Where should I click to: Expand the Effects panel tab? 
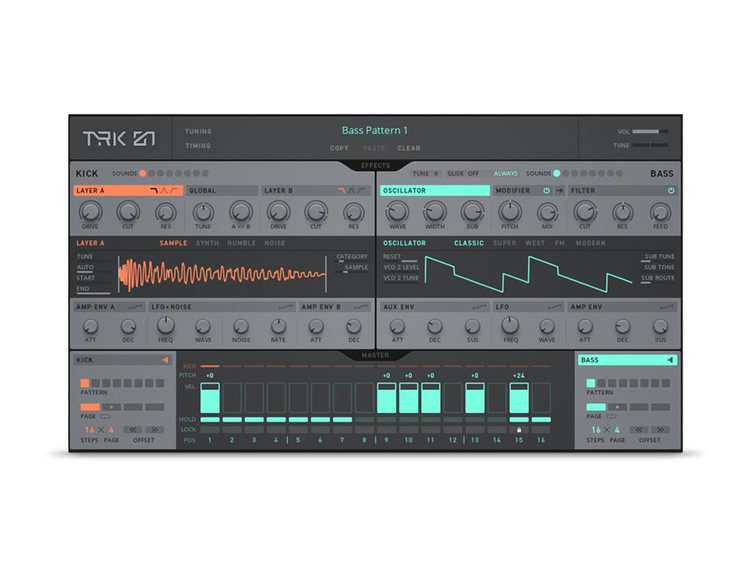point(375,166)
